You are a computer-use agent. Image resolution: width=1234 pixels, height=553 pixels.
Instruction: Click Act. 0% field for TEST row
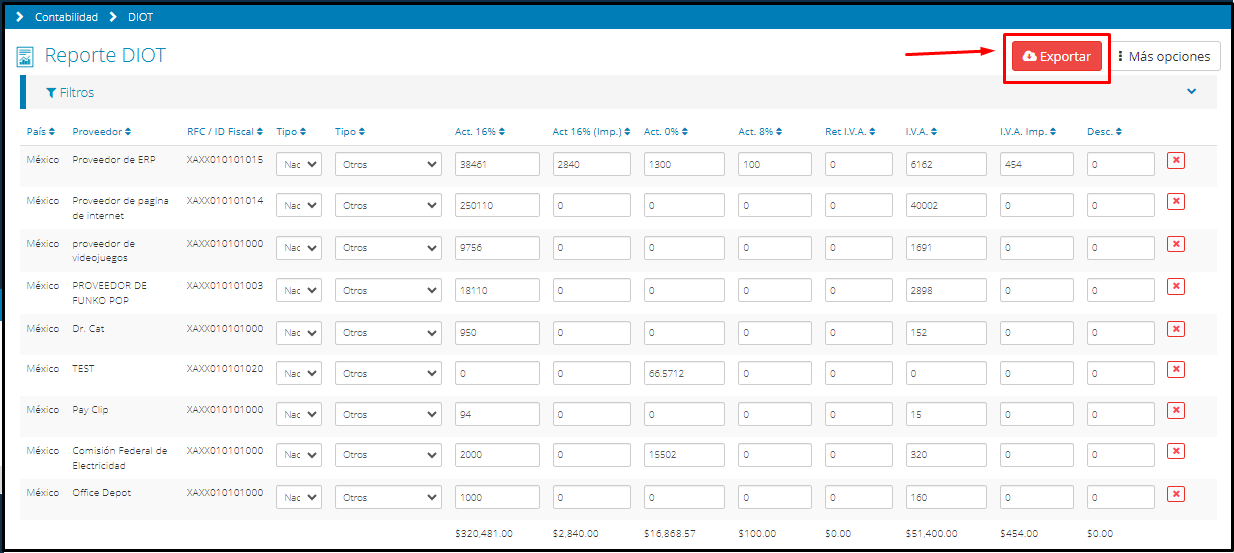[x=684, y=373]
